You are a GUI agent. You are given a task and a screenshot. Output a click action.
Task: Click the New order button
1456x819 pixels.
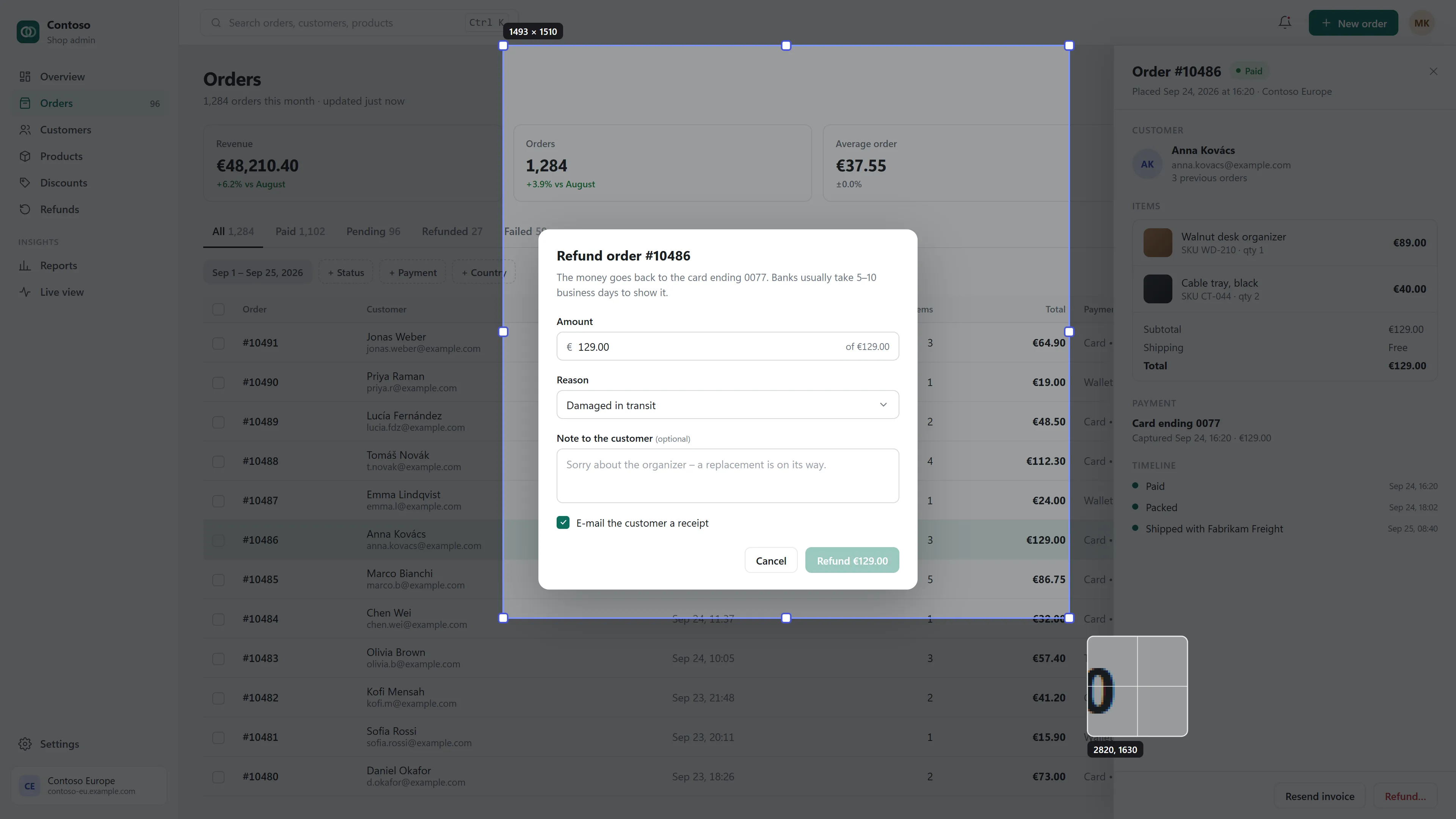coord(1353,23)
